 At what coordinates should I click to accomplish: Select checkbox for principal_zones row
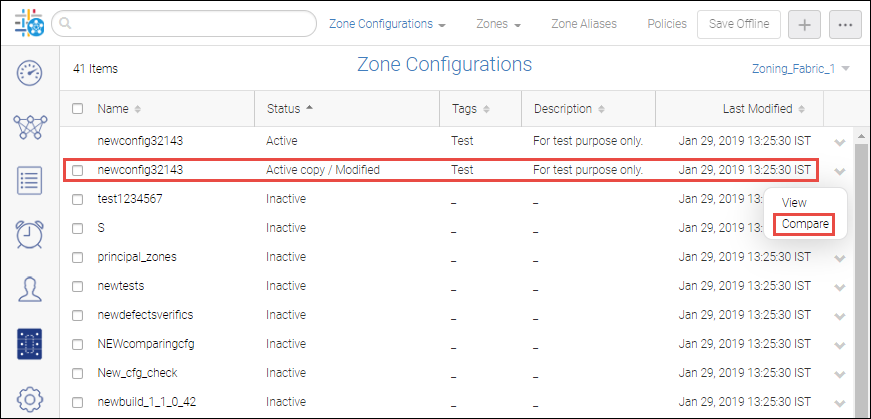point(78,257)
